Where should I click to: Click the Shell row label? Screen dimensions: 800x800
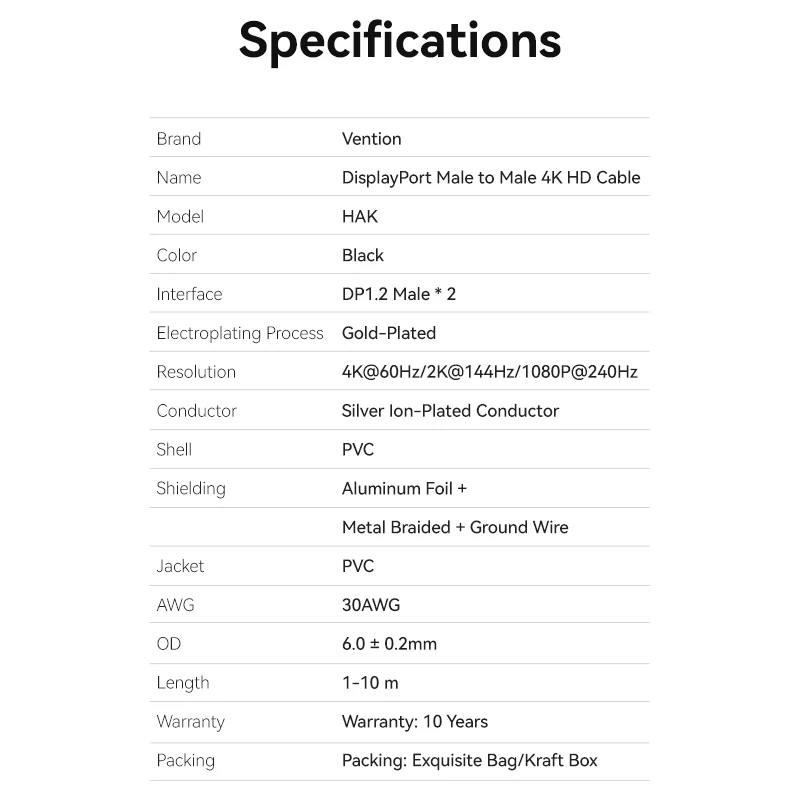coord(174,450)
